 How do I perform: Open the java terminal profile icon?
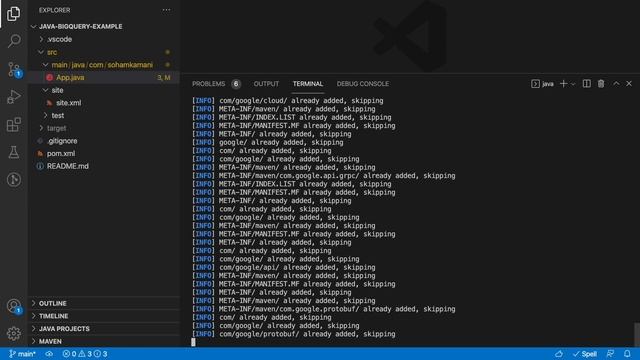point(542,84)
